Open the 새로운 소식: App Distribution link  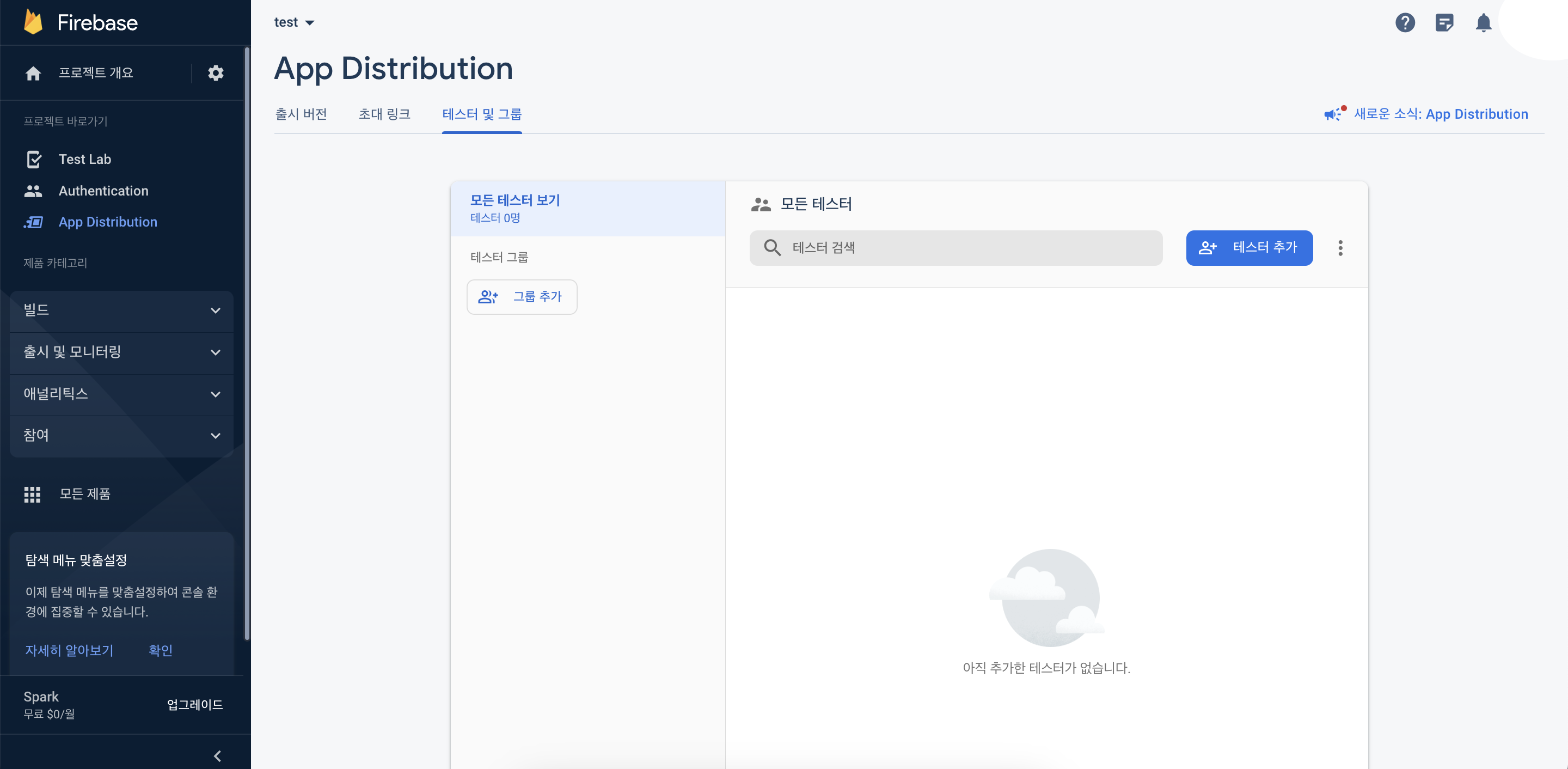click(x=1440, y=114)
